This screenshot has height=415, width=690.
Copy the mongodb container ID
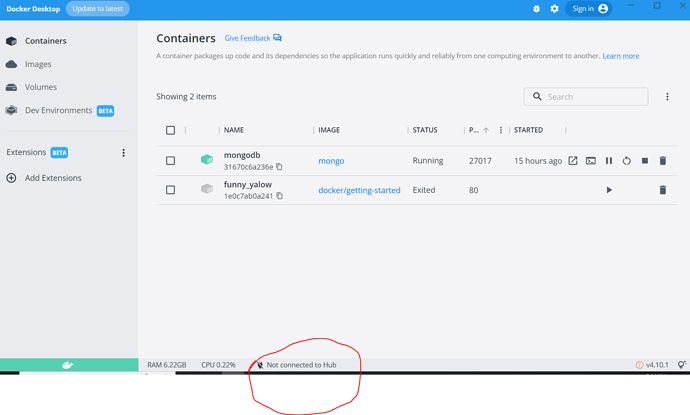[279, 167]
